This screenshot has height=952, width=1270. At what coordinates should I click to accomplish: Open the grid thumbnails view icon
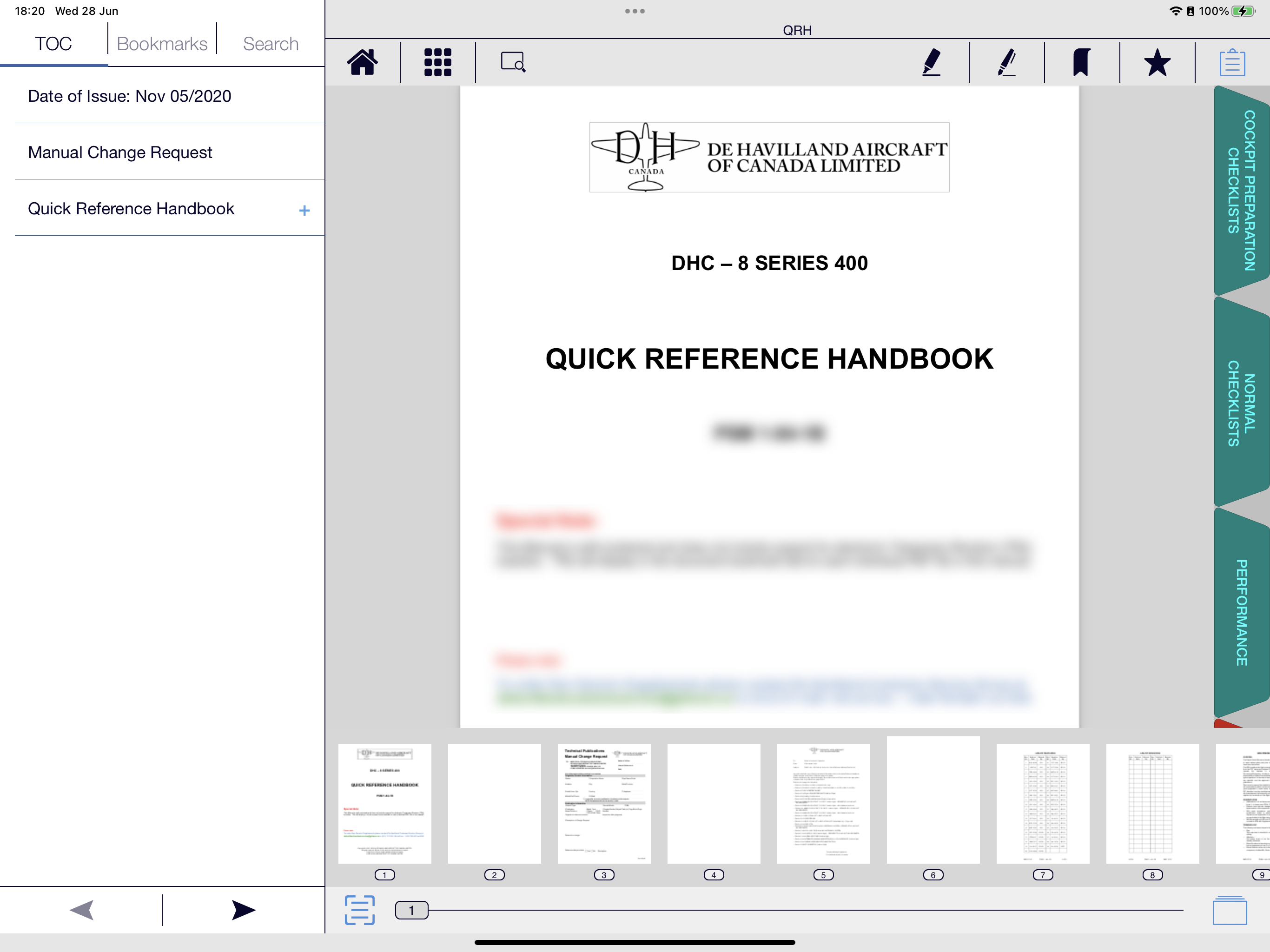coord(437,62)
